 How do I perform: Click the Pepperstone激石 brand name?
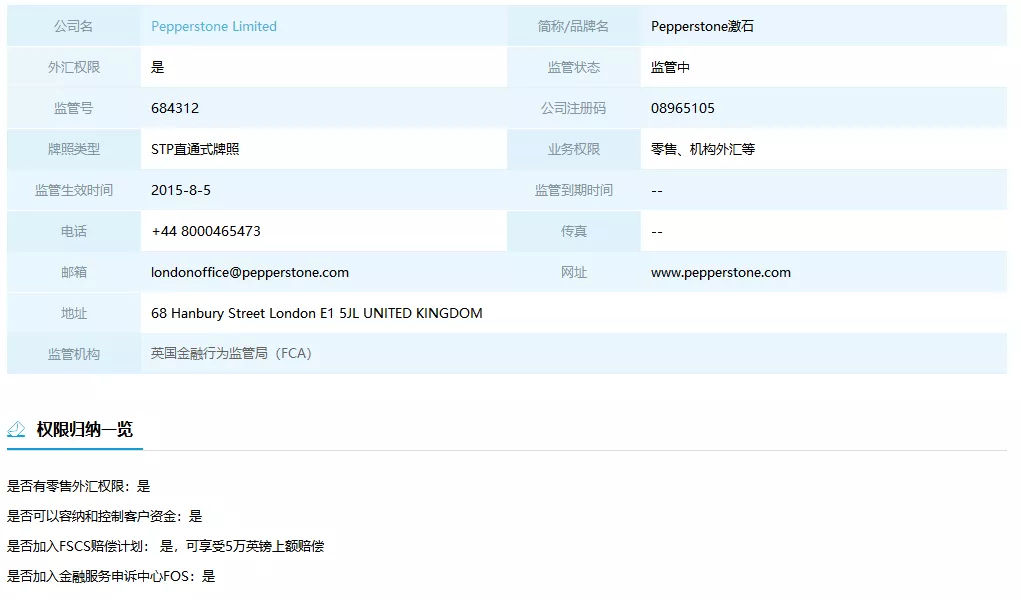[702, 26]
